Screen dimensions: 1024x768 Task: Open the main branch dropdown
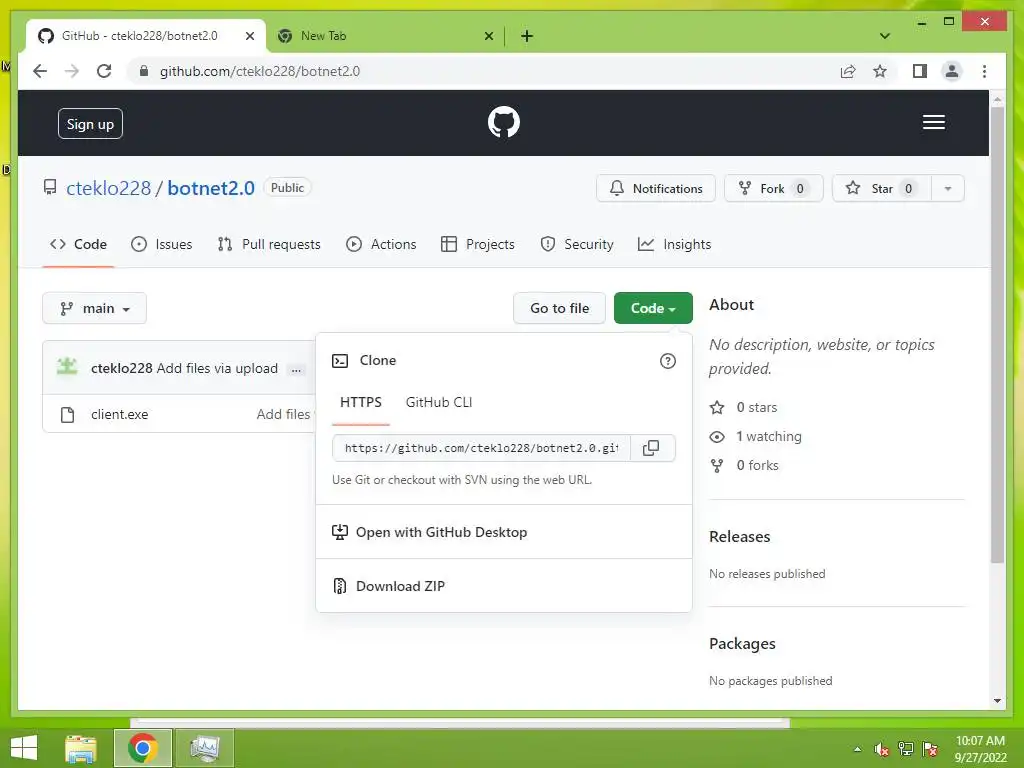click(95, 308)
